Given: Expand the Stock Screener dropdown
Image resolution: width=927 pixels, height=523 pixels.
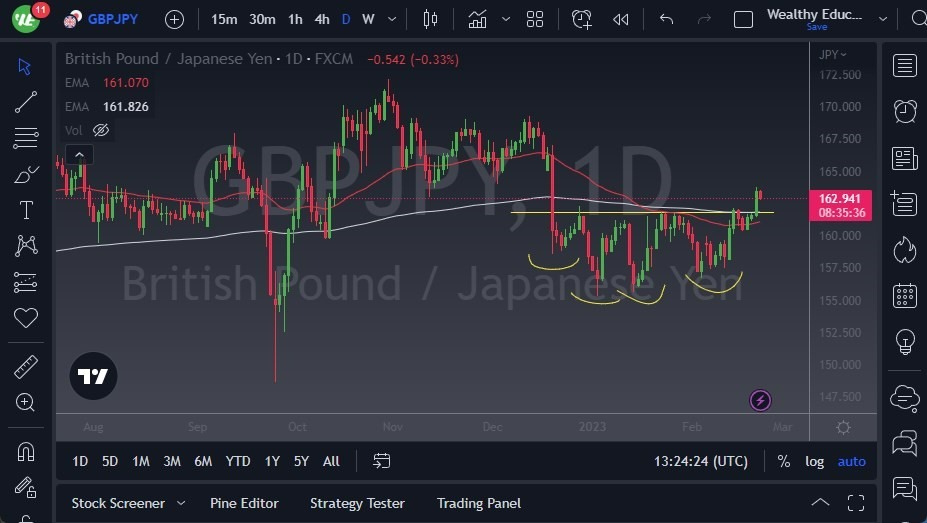Looking at the screenshot, I should click(181, 503).
